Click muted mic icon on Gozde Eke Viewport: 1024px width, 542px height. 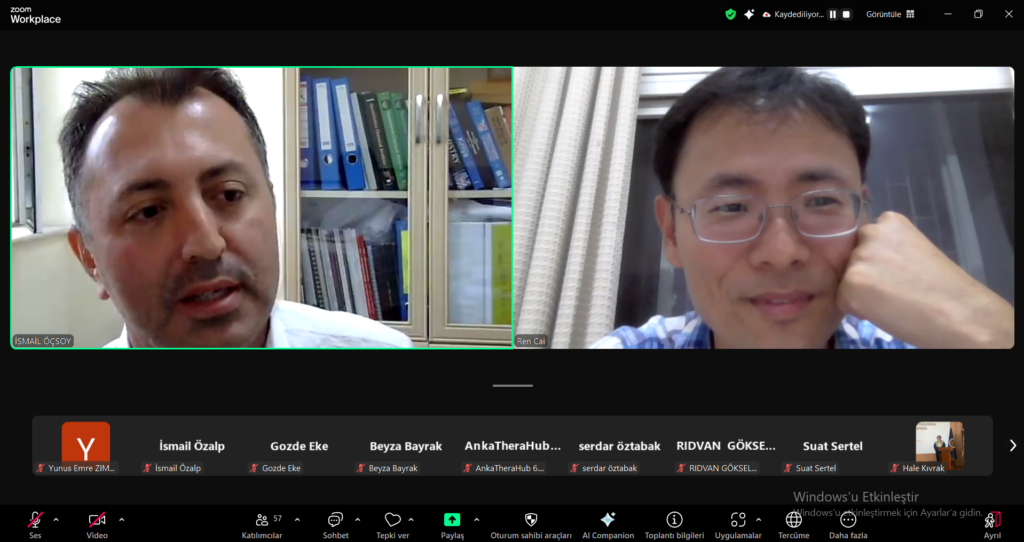click(254, 468)
